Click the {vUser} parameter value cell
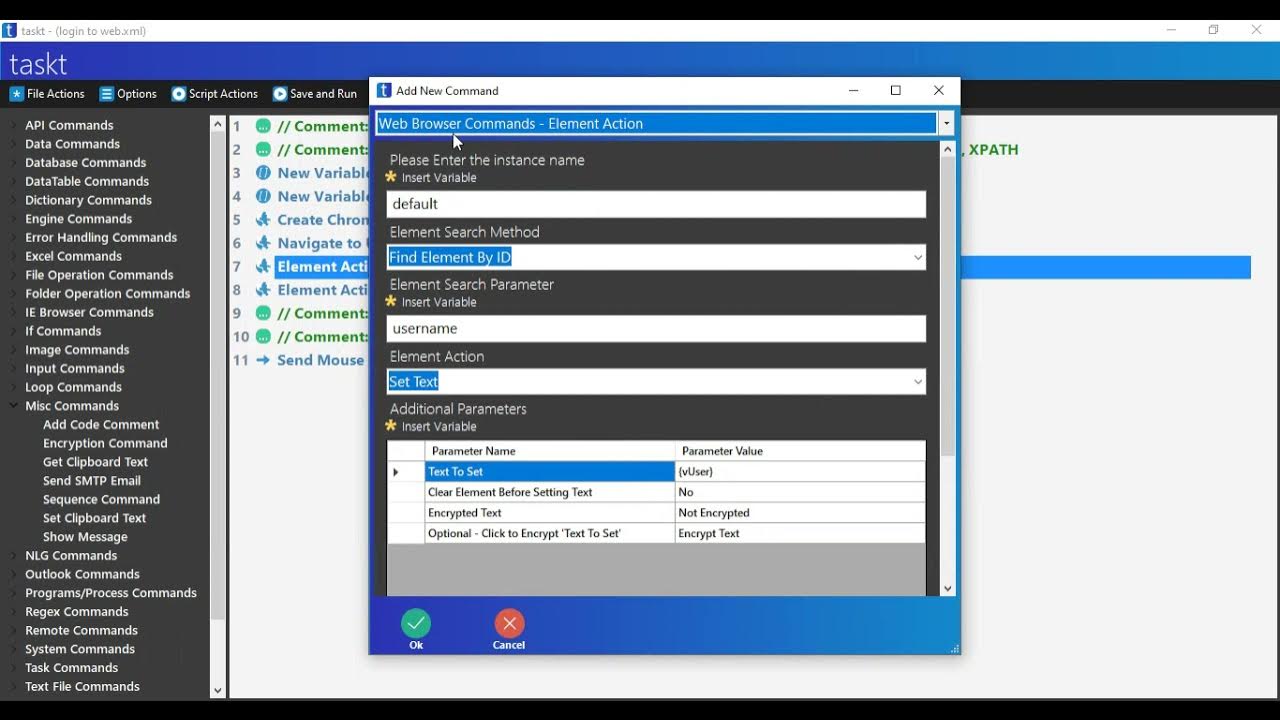1280x720 pixels. (x=800, y=472)
